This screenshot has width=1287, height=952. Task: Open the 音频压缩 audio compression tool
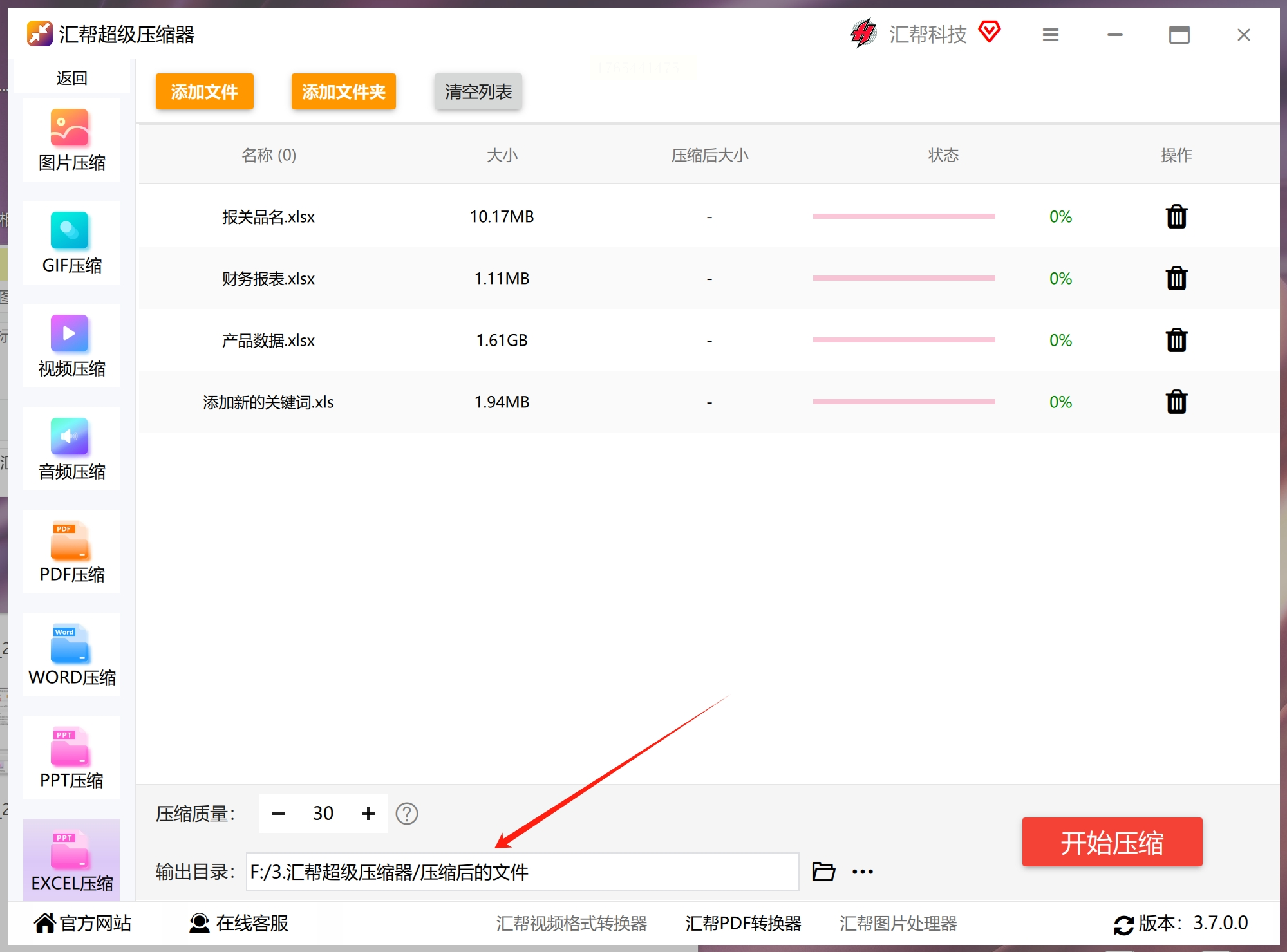click(71, 449)
